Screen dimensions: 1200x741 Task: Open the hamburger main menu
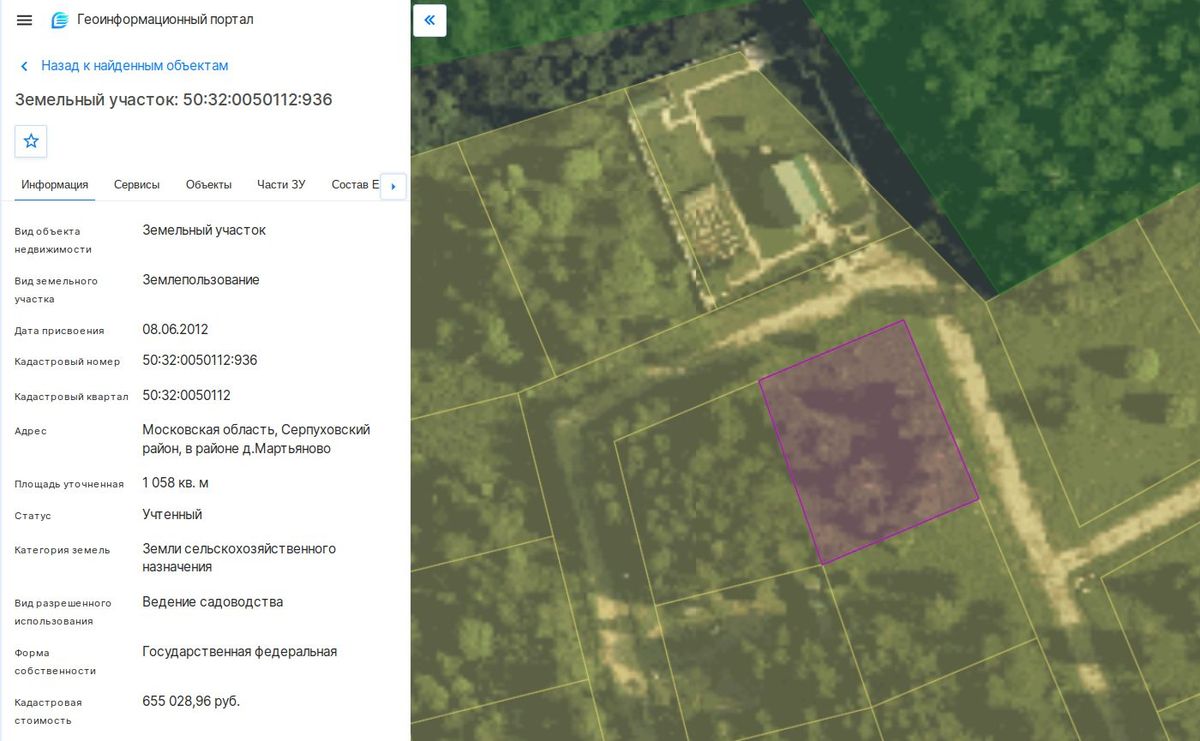pos(24,20)
